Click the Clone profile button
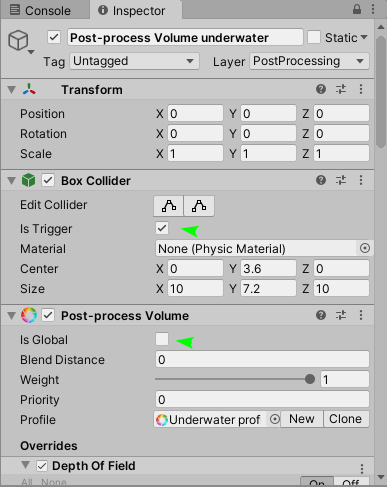Screen dimensions: 387x487 click(346, 419)
